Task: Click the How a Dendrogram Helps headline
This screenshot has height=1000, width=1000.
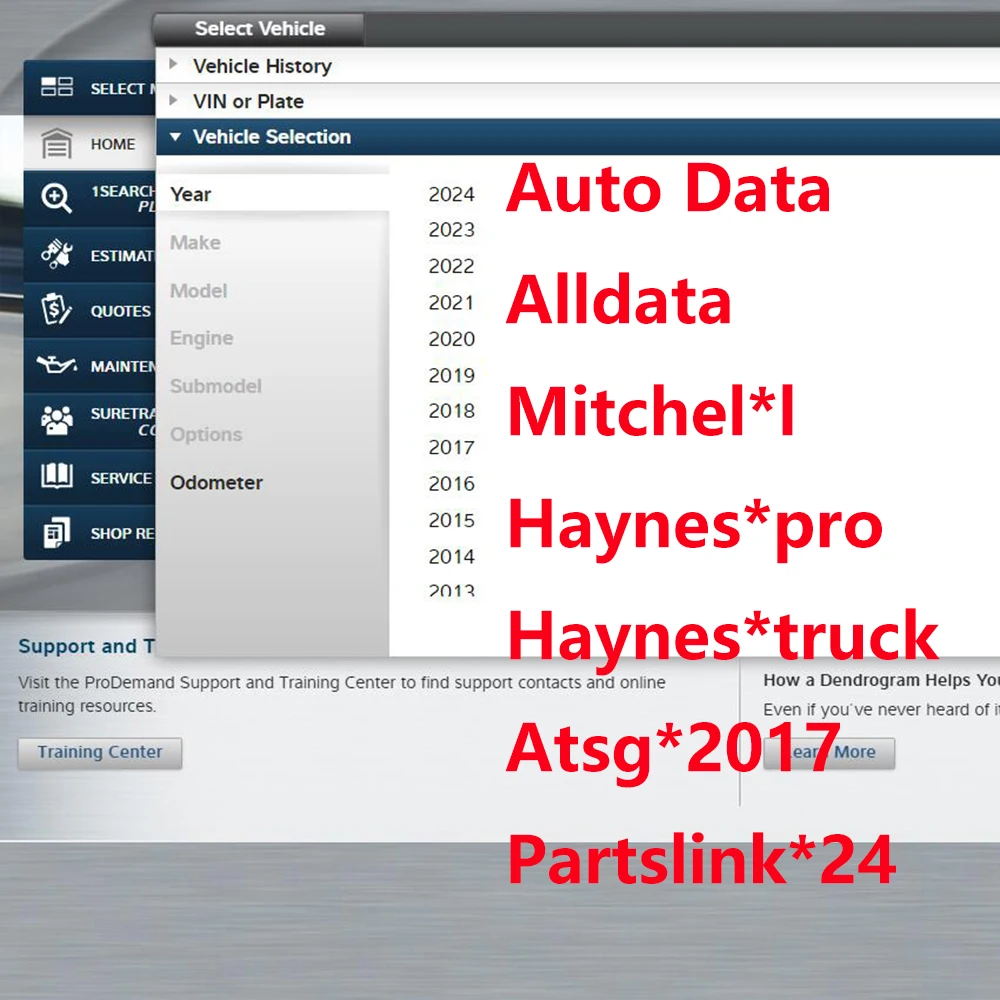Action: (881, 680)
